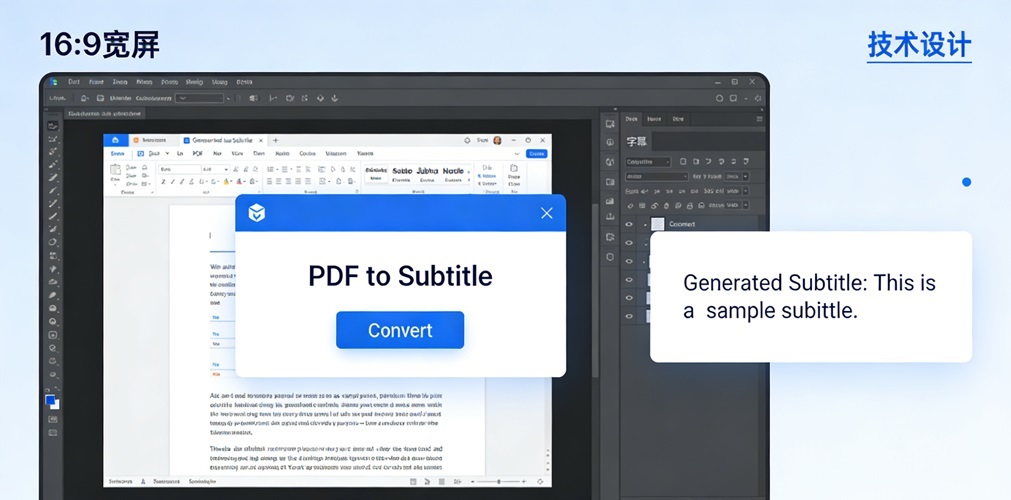Open the right panel's hamburger menu
The width and height of the screenshot is (1011, 500).
tap(759, 119)
